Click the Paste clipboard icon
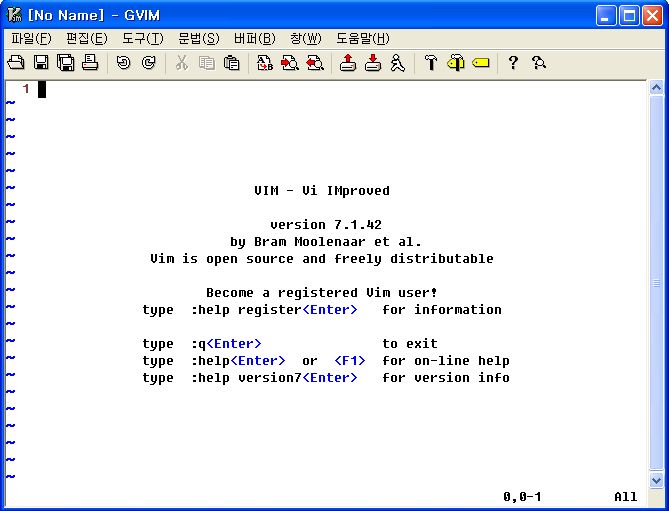669x511 pixels. [232, 63]
